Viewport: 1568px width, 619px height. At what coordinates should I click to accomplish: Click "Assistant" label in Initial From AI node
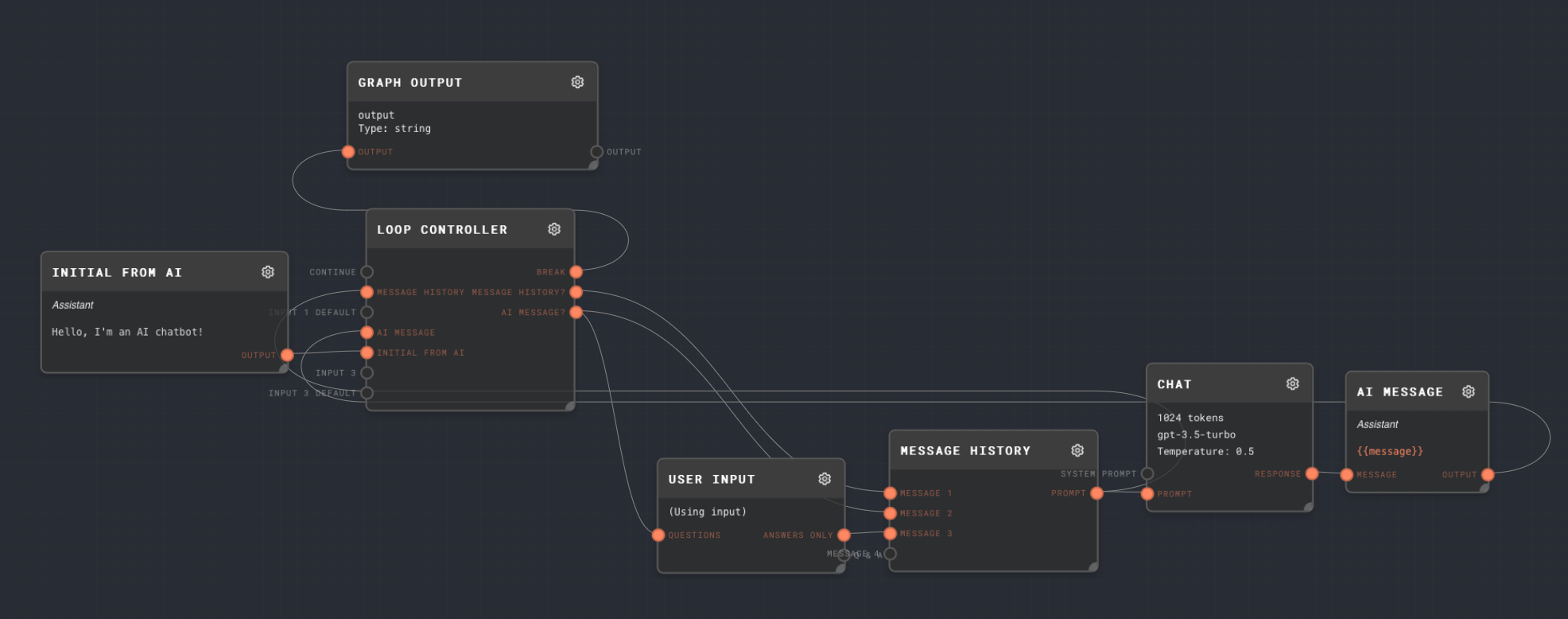72,305
